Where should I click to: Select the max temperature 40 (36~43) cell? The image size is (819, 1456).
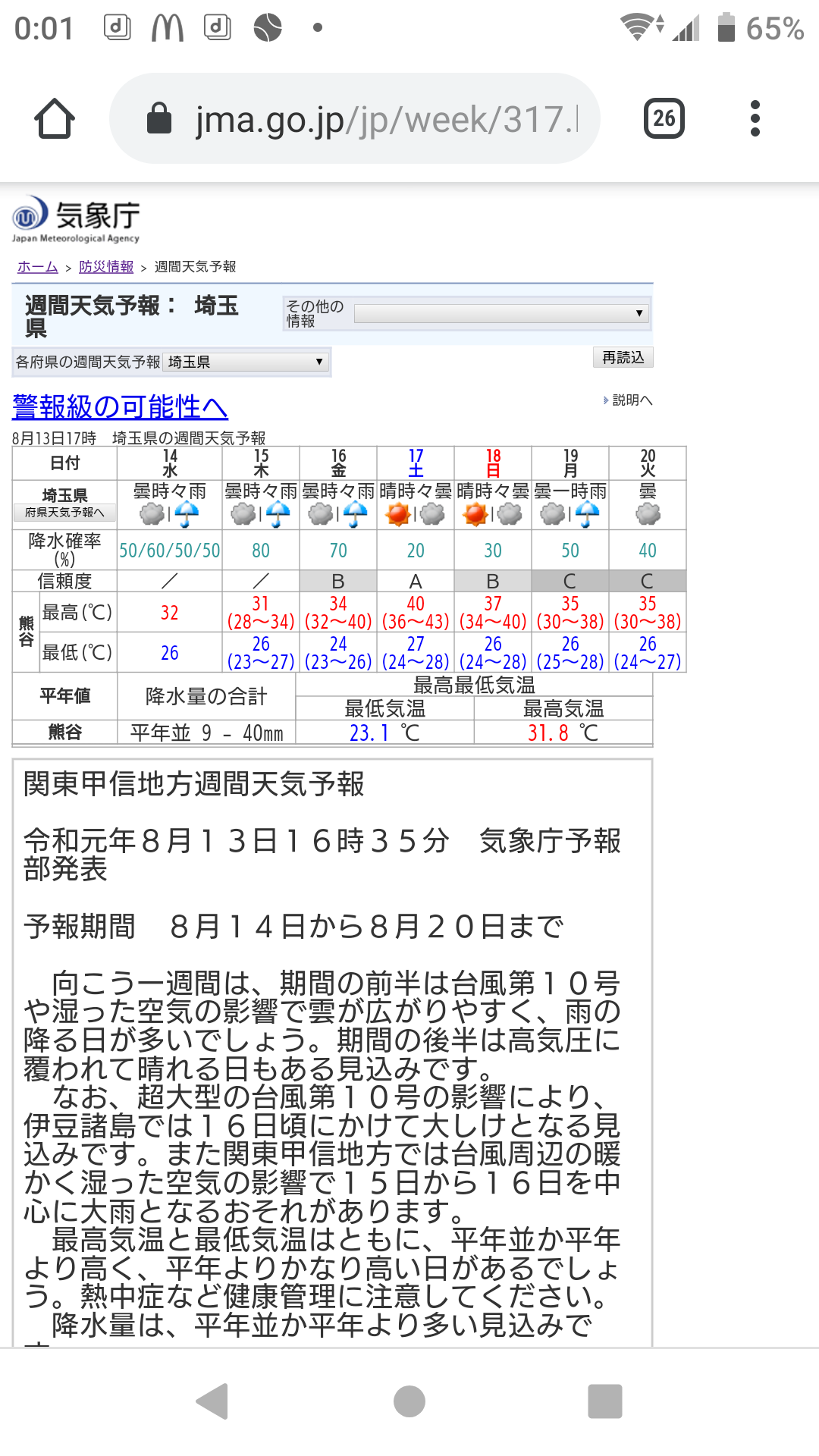coord(416,613)
